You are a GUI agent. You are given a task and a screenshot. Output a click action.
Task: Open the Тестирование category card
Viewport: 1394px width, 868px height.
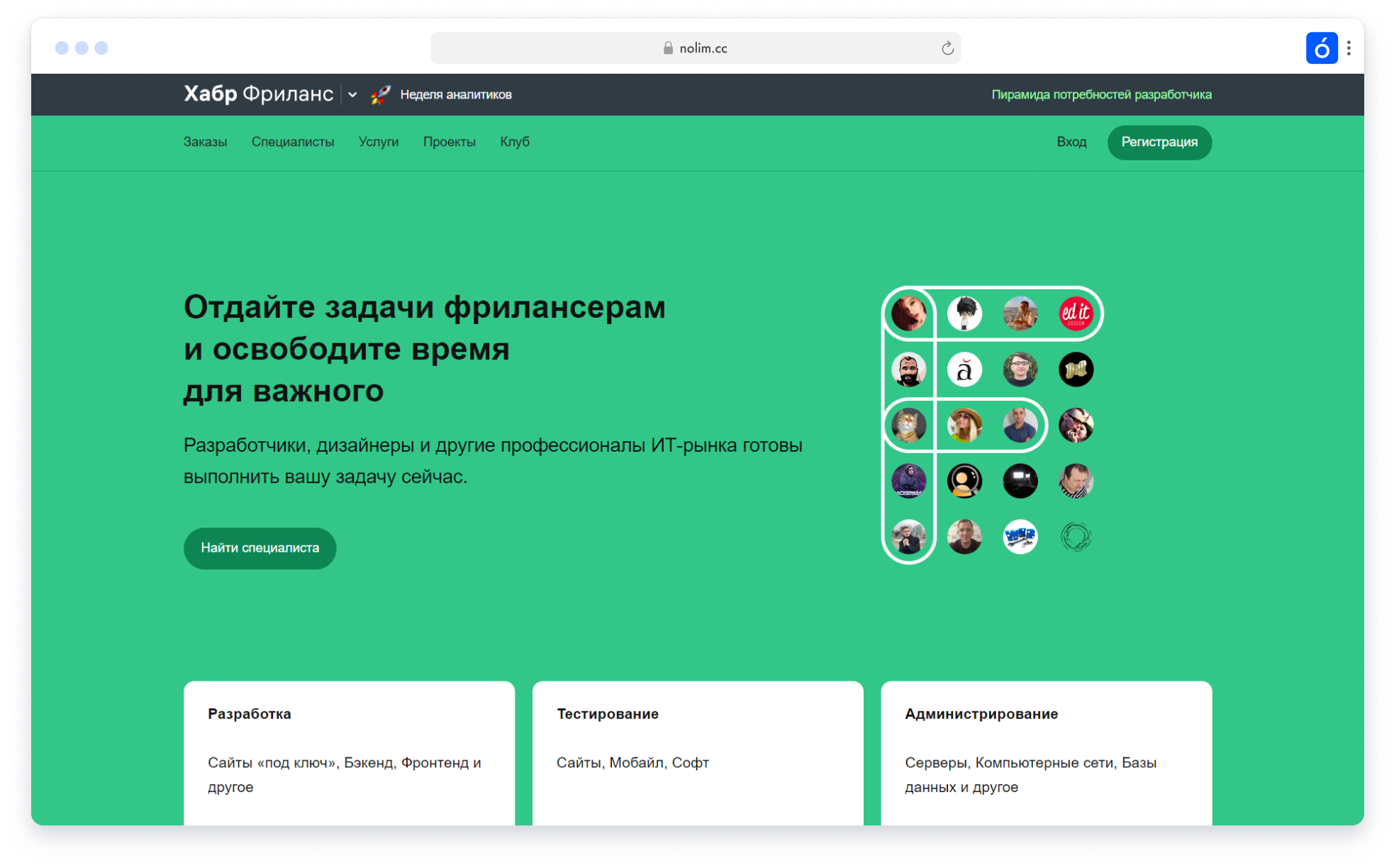tap(698, 753)
